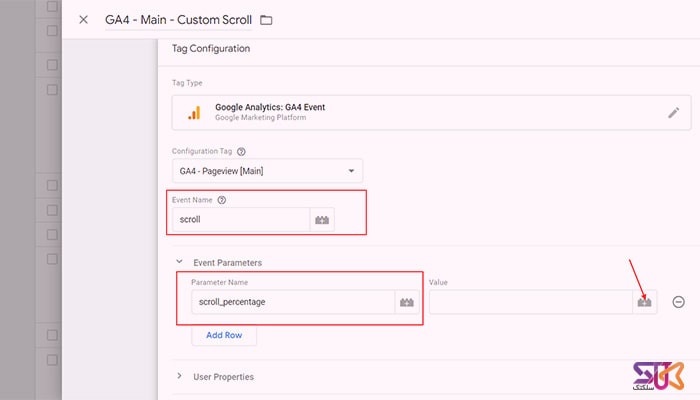This screenshot has height=400, width=700.
Task: Close the tag editor with the X icon
Action: tap(83, 20)
